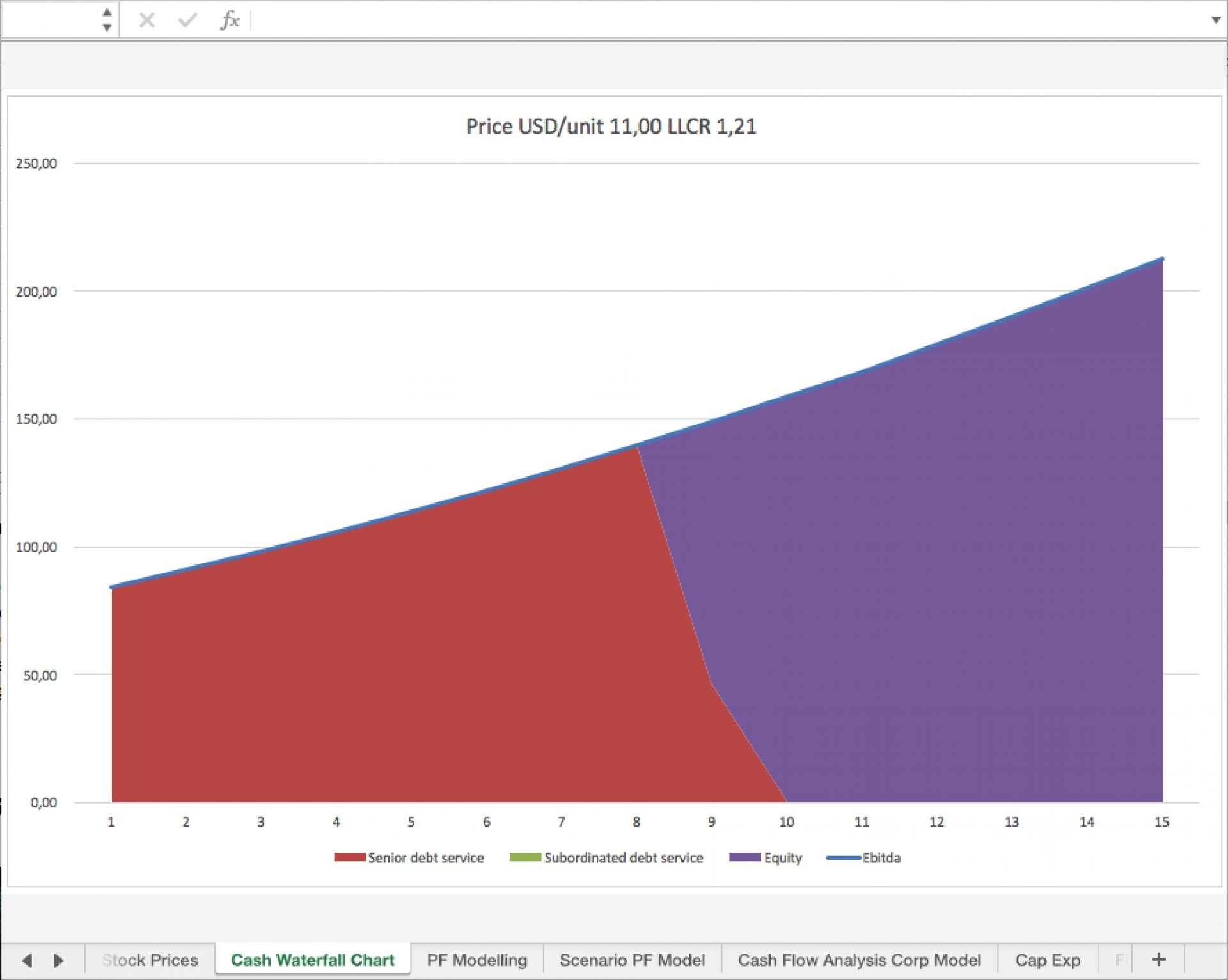Go to previous sheet tab arrow
The image size is (1228, 980).
[27, 960]
